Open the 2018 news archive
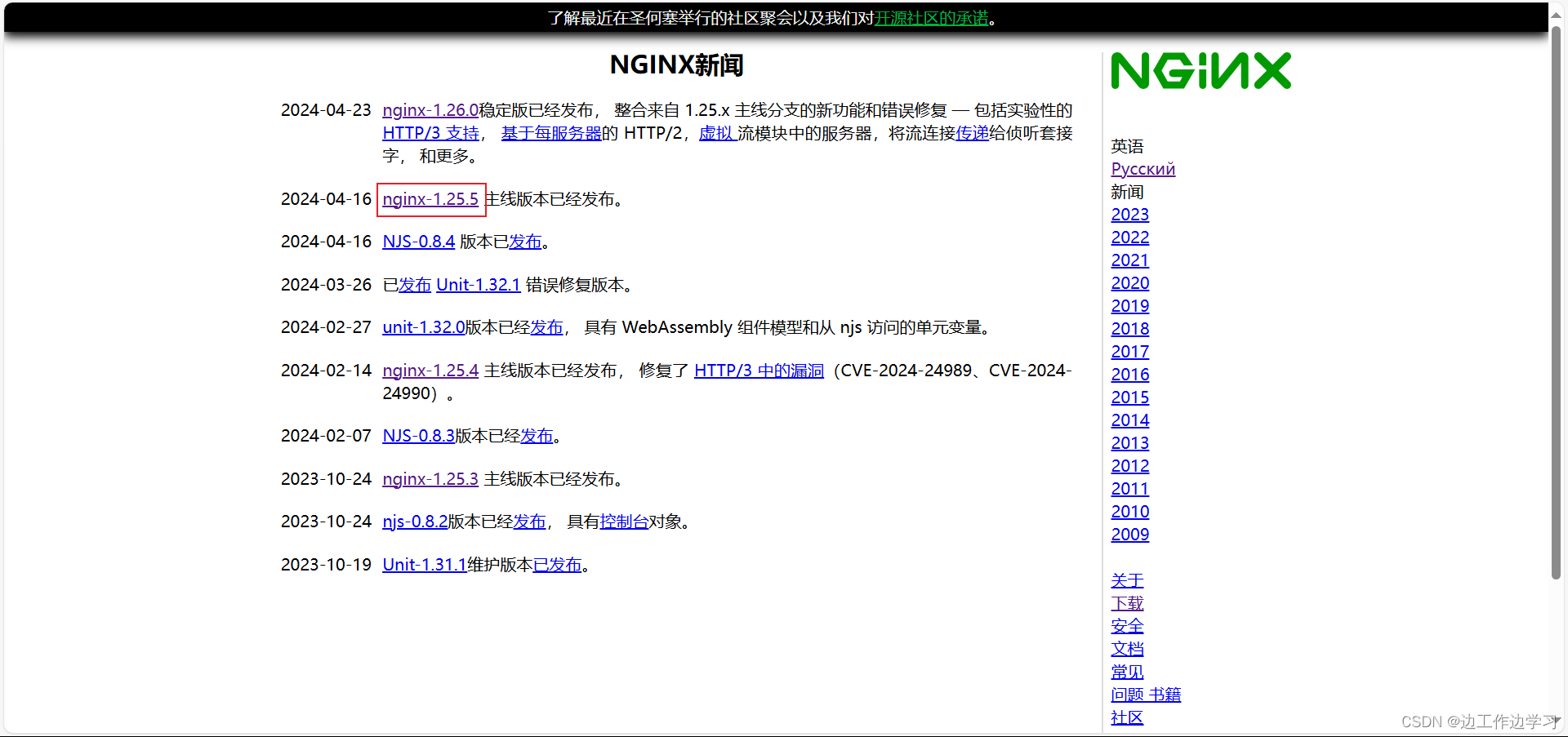This screenshot has height=737, width=1568. tap(1129, 329)
